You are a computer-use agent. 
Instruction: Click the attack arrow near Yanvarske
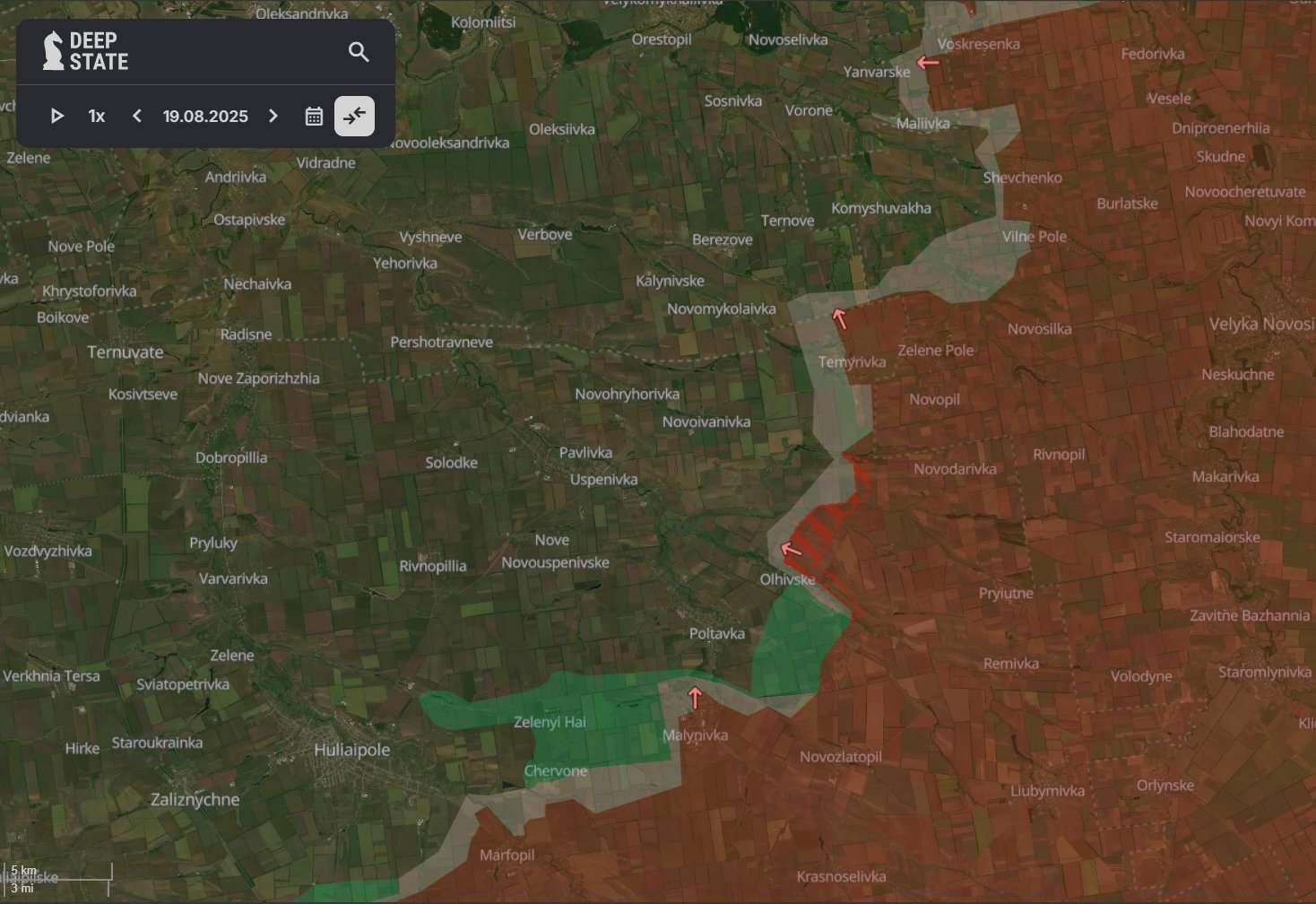(x=928, y=63)
